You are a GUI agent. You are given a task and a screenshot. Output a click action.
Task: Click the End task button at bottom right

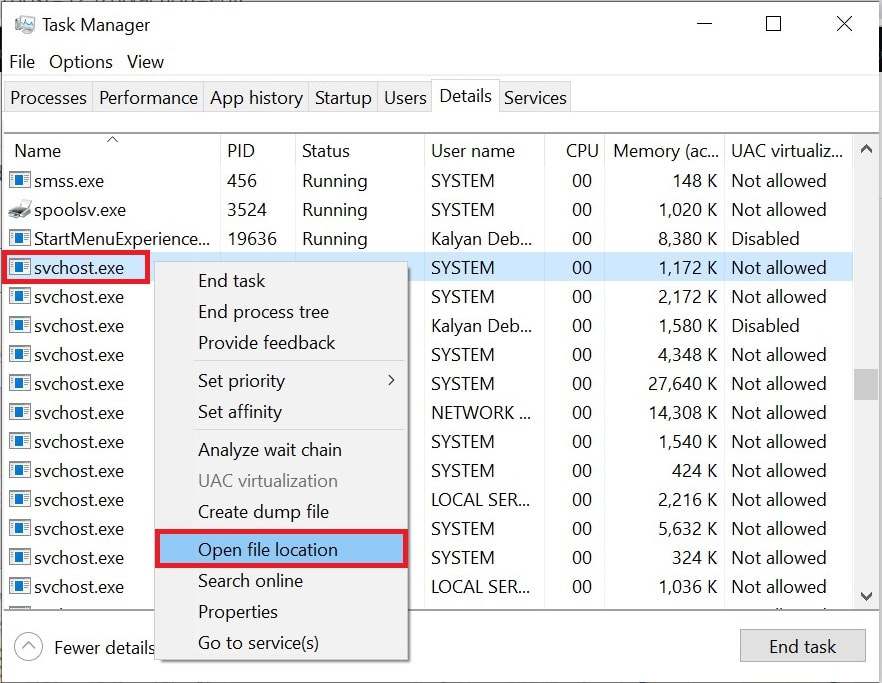[802, 646]
